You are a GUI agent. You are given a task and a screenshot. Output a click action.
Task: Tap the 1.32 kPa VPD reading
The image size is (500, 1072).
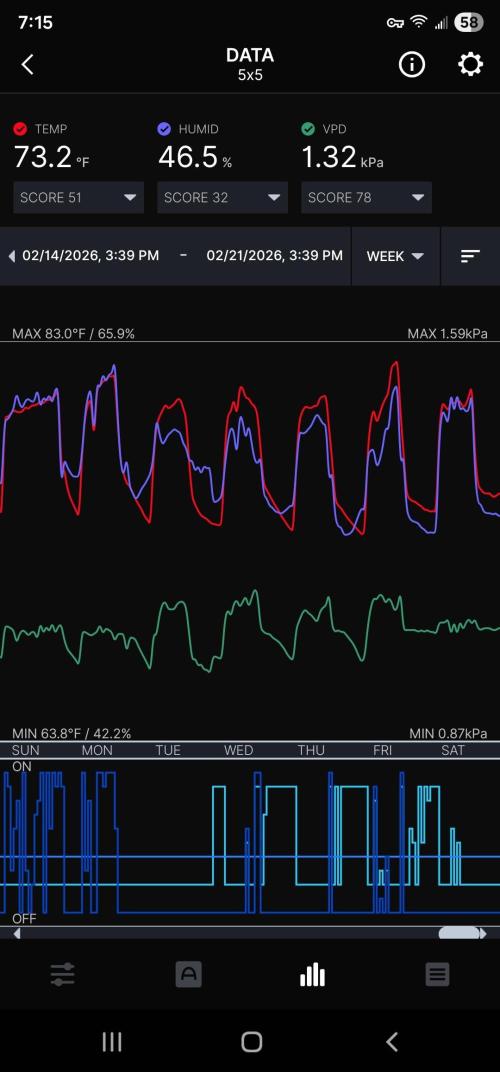343,157
